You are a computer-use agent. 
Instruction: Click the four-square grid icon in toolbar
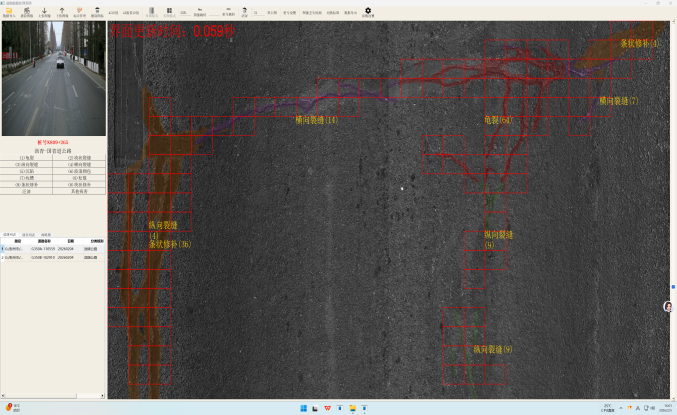169,11
